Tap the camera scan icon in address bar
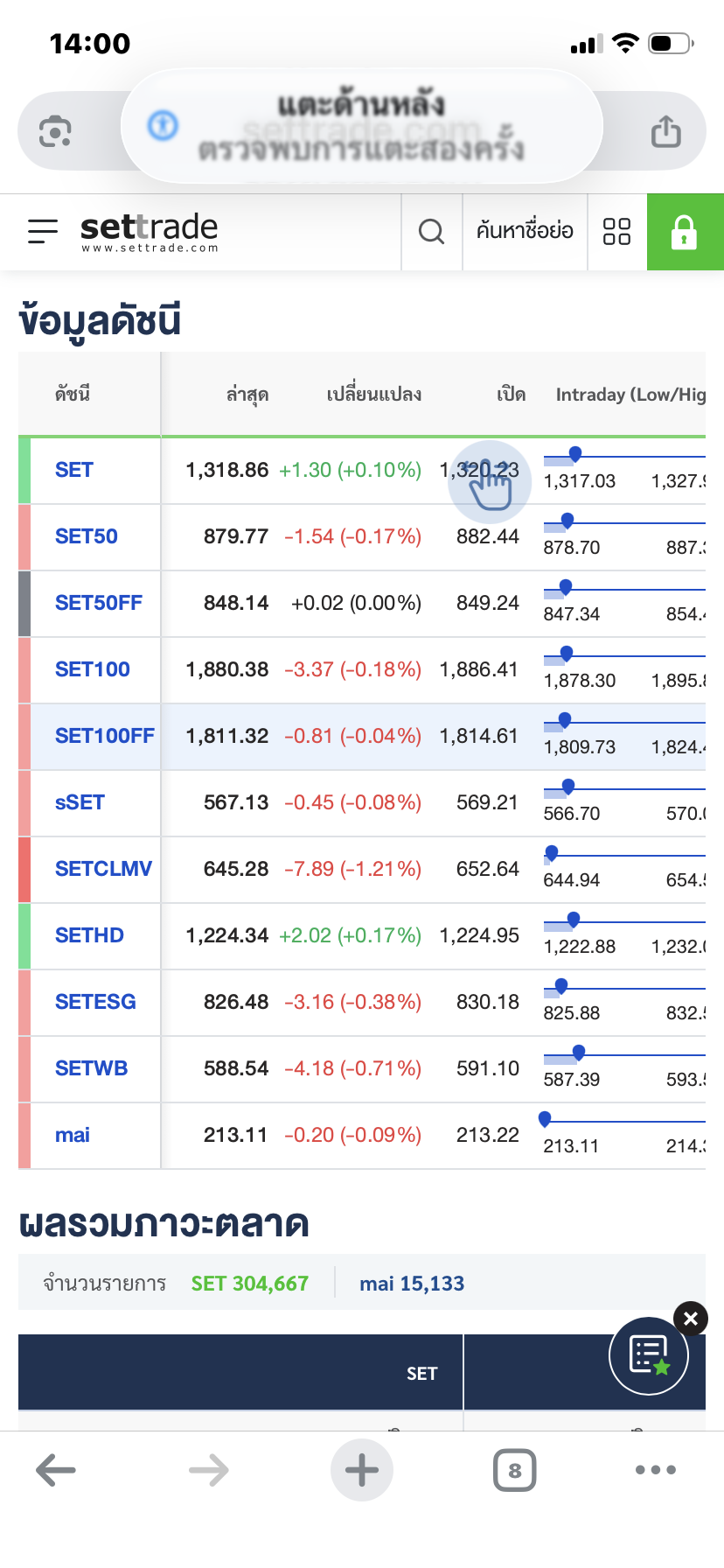 55,132
